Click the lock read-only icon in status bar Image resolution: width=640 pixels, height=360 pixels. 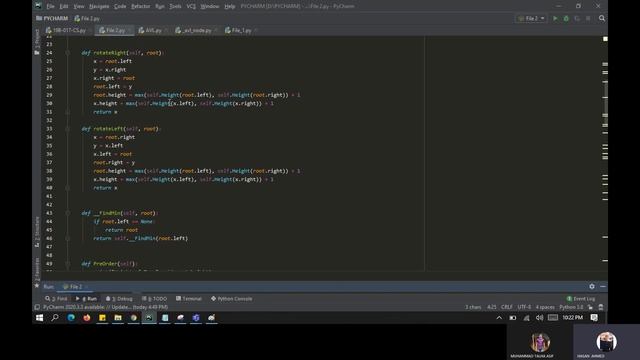click(x=590, y=307)
